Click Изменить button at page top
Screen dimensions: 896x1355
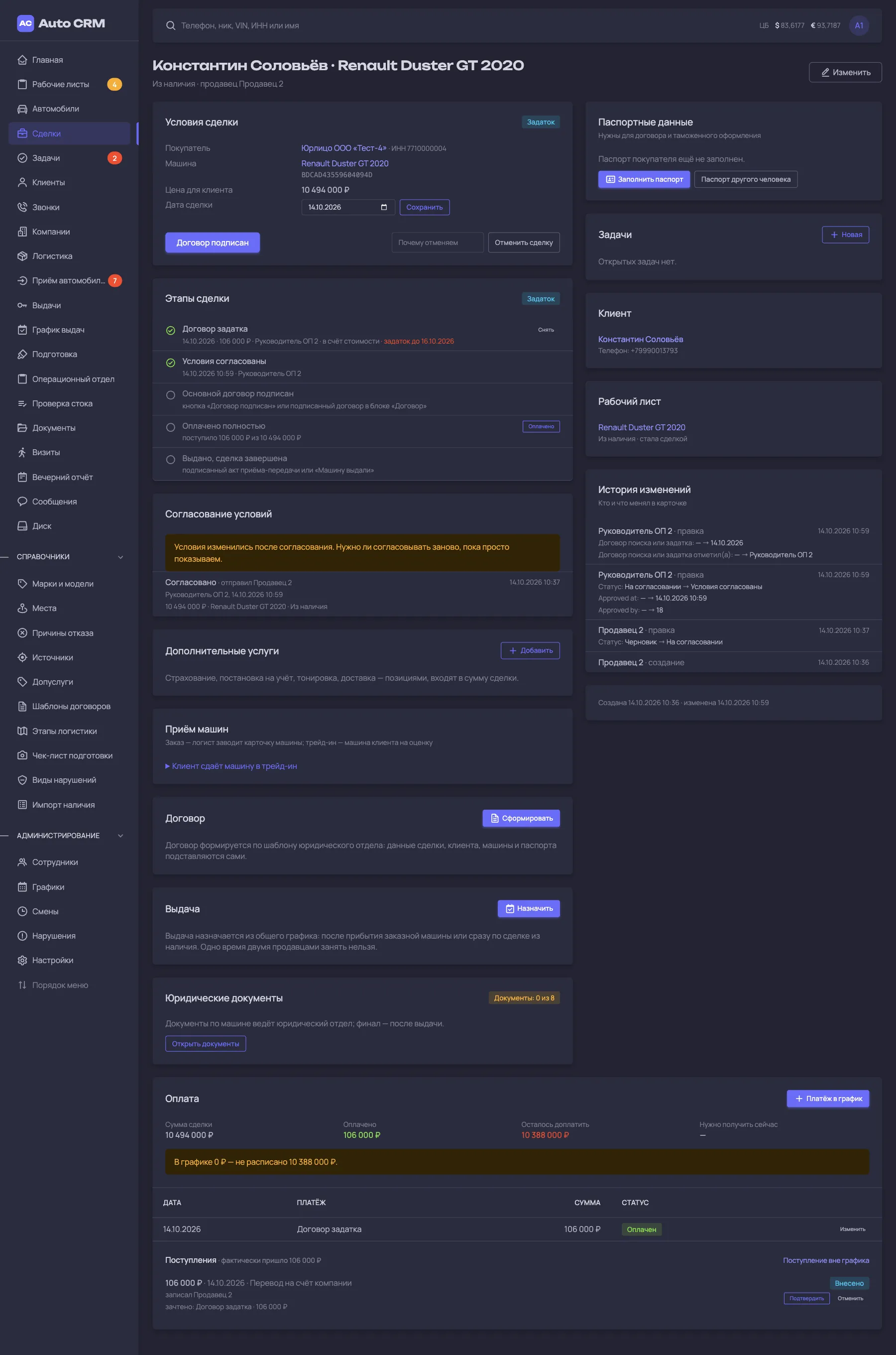click(845, 72)
